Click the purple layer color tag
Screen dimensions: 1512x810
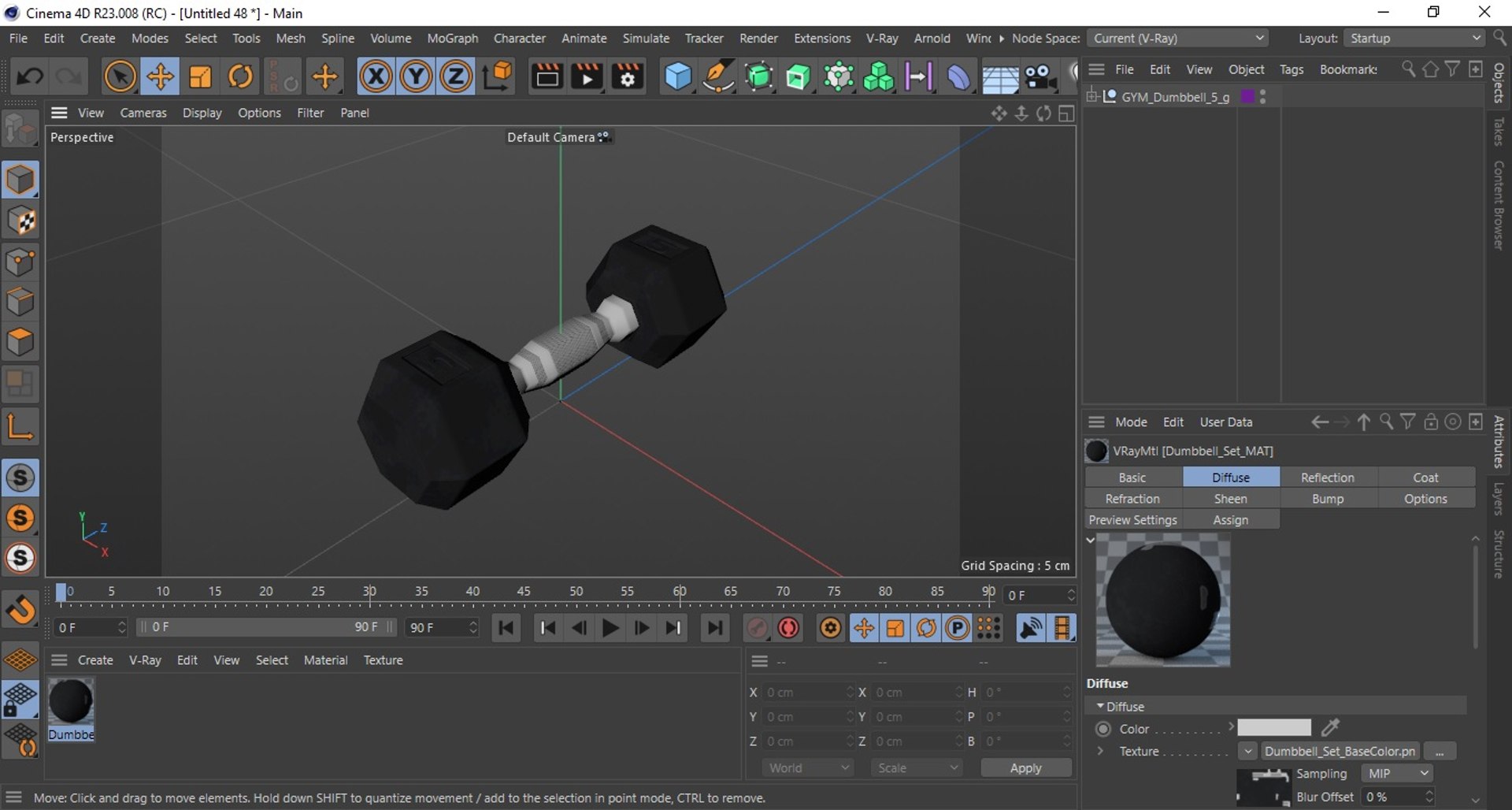click(x=1247, y=96)
